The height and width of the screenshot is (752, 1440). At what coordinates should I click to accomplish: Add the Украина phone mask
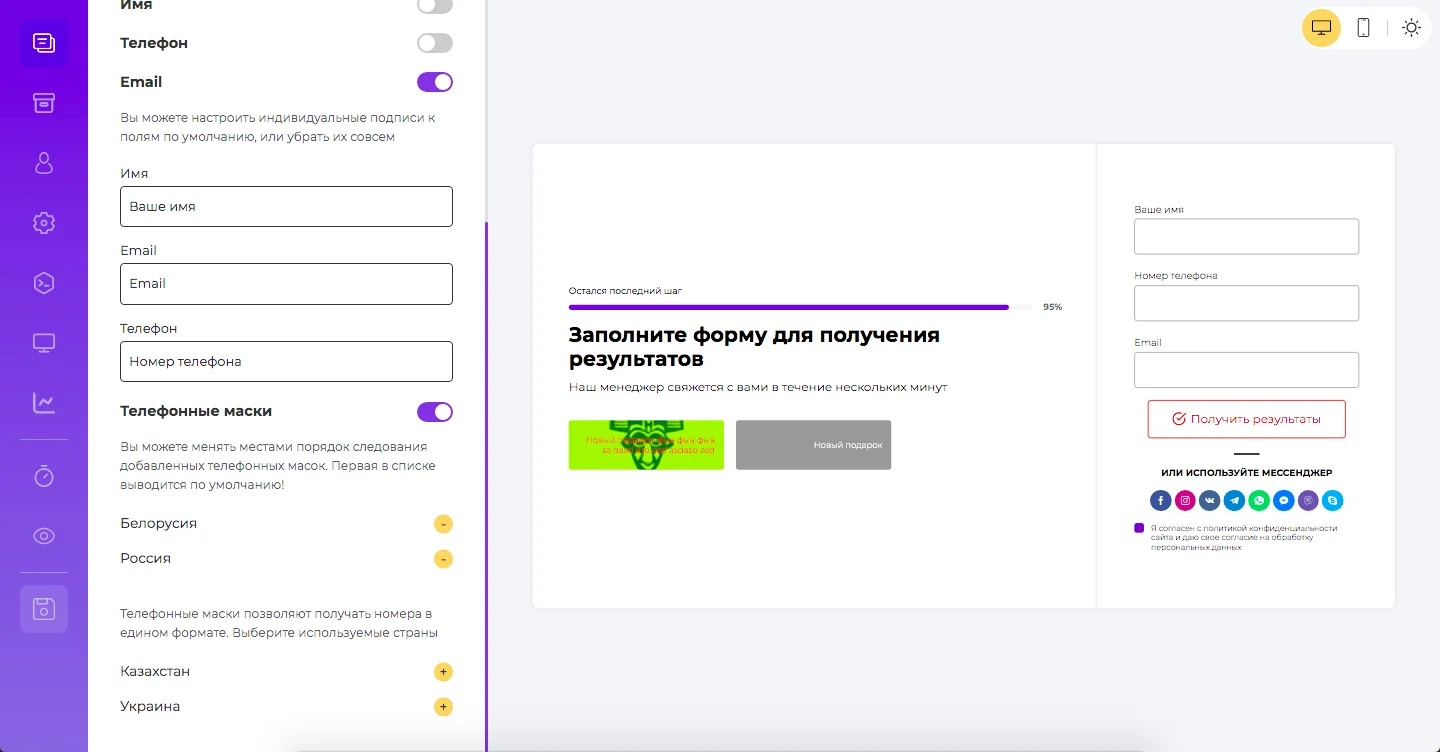(x=443, y=707)
